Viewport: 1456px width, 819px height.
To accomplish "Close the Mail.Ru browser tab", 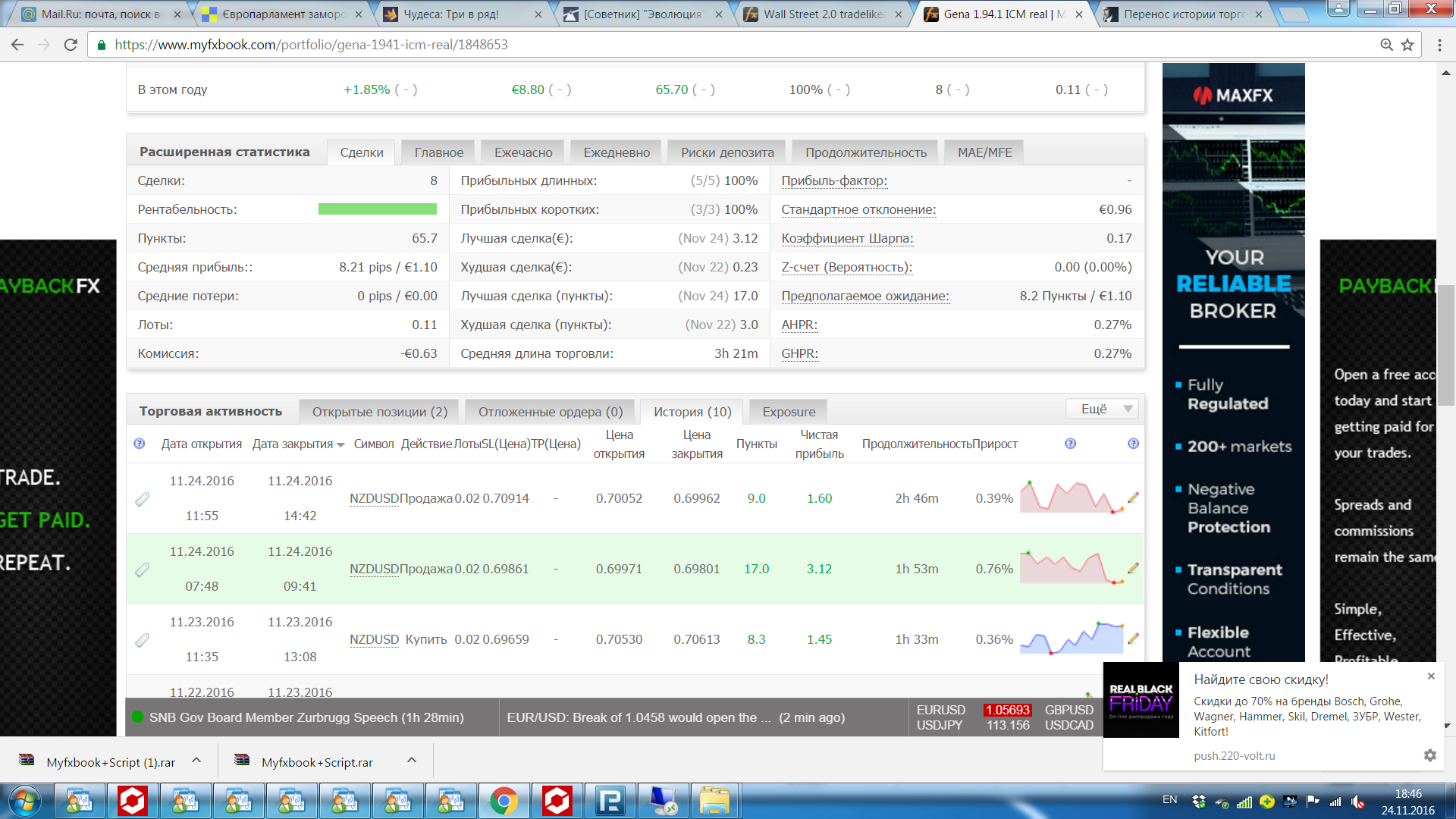I will tap(177, 14).
